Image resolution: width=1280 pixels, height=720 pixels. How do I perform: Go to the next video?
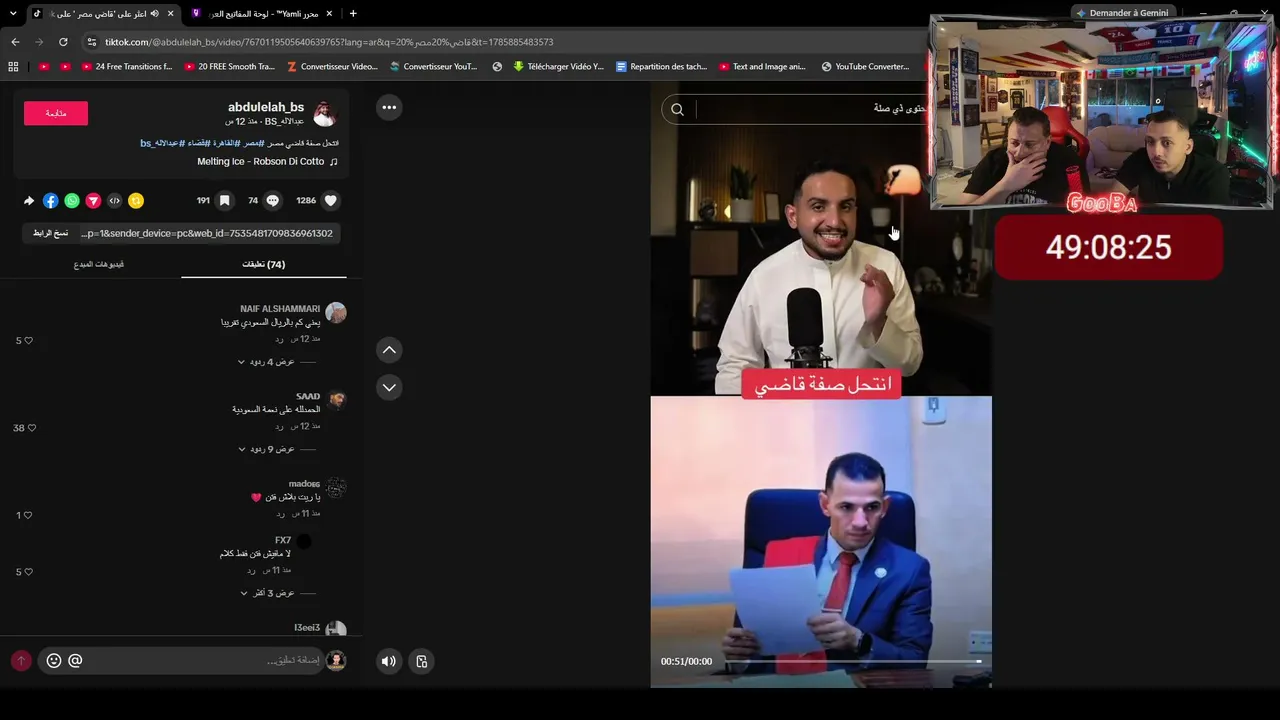389,387
